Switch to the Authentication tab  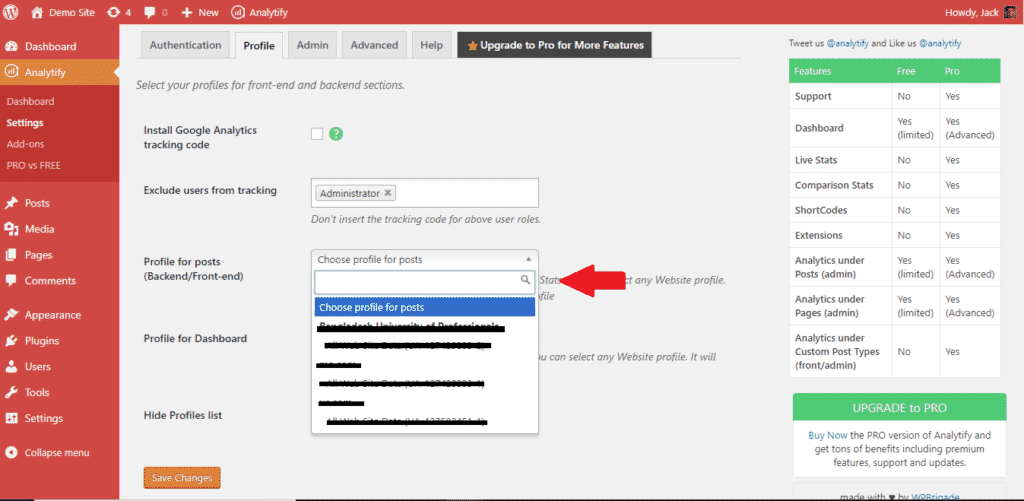point(185,45)
